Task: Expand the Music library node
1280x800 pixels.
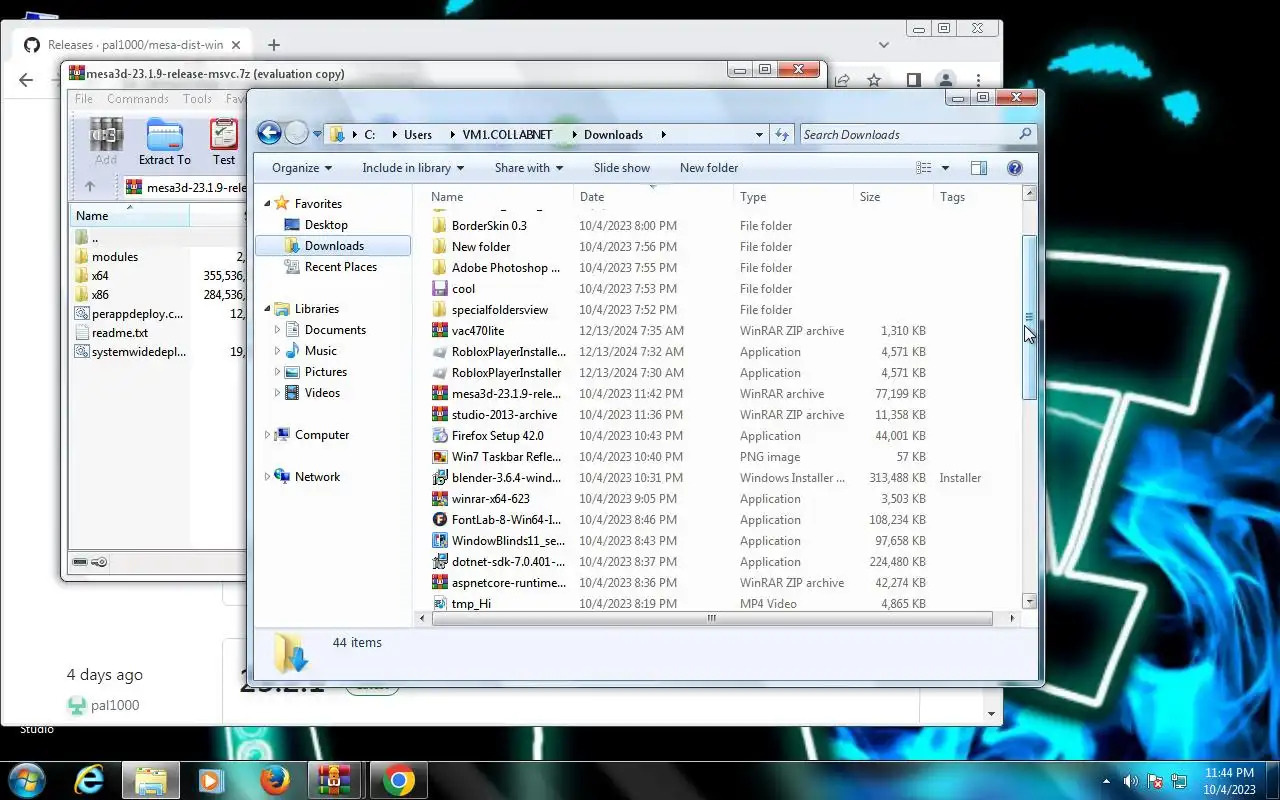Action: coord(277,351)
